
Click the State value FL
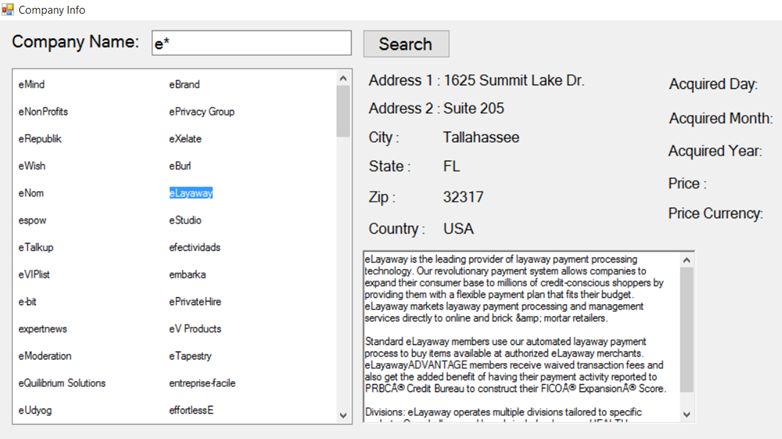452,166
